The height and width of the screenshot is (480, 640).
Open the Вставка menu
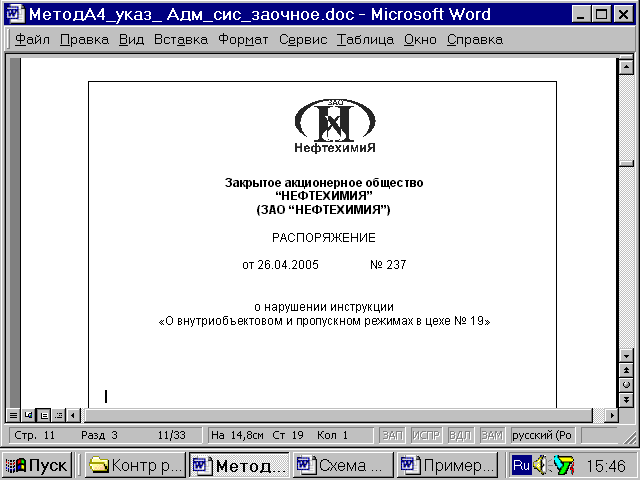(181, 40)
